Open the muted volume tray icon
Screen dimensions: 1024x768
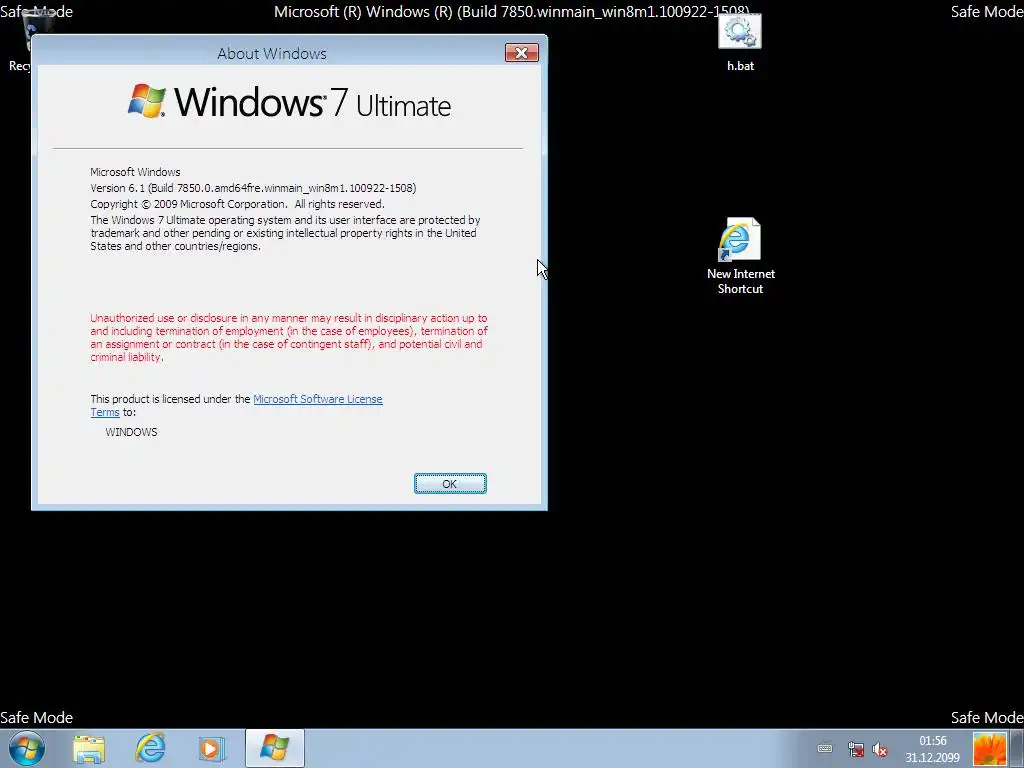[x=880, y=749]
